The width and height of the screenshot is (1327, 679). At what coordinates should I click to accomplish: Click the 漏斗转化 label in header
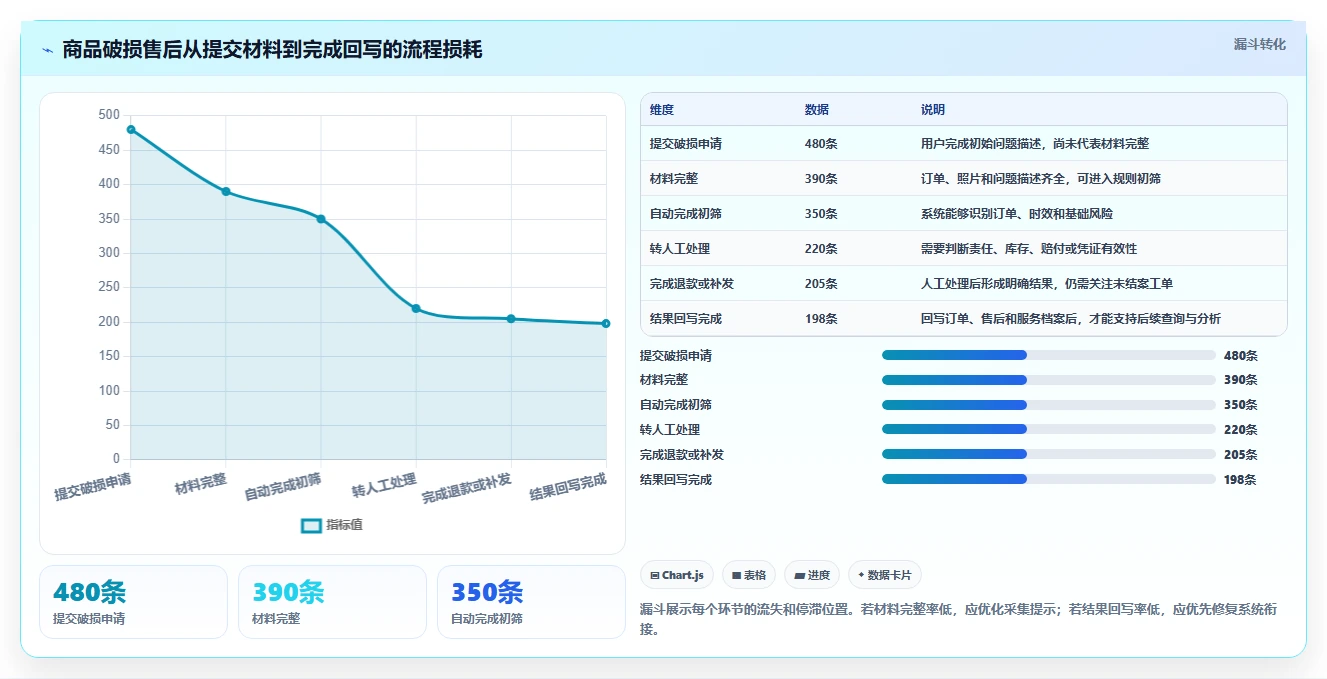tap(1260, 45)
